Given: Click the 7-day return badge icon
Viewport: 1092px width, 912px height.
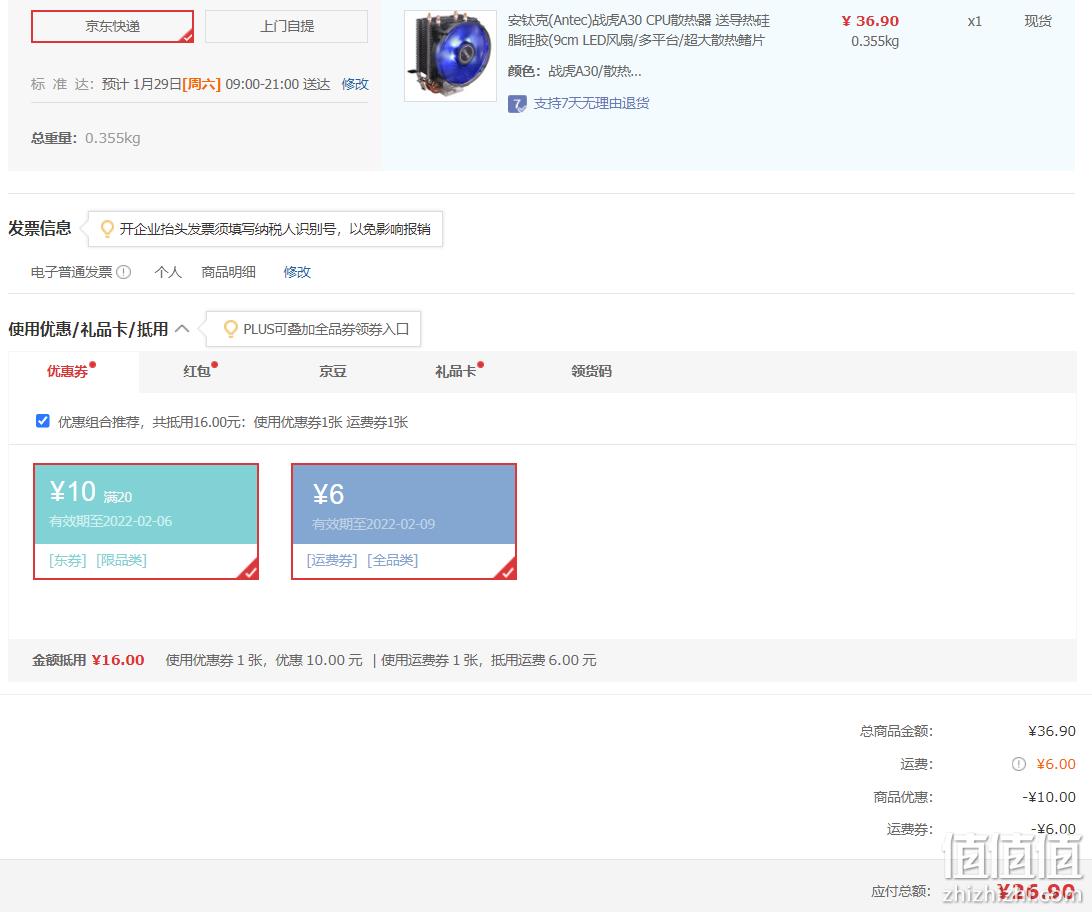Looking at the screenshot, I should (517, 104).
